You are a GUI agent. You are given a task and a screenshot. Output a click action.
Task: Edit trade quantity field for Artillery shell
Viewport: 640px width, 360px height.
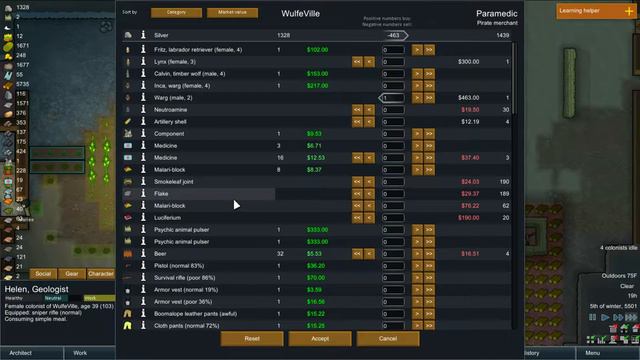(393, 122)
